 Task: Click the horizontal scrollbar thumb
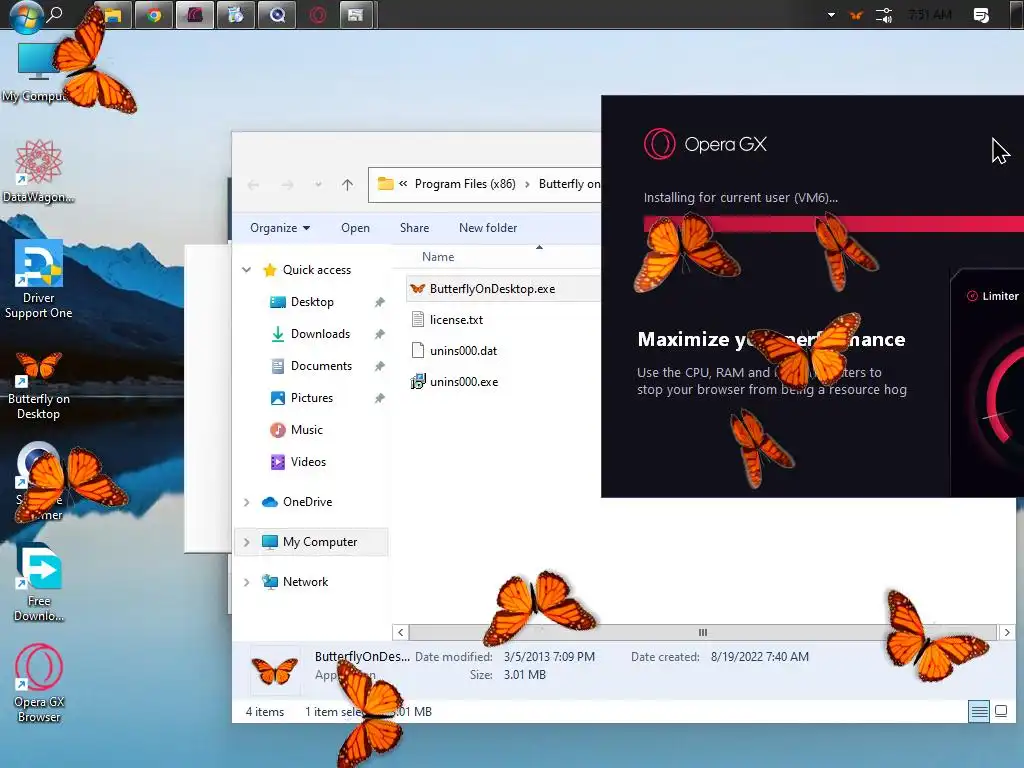point(703,632)
